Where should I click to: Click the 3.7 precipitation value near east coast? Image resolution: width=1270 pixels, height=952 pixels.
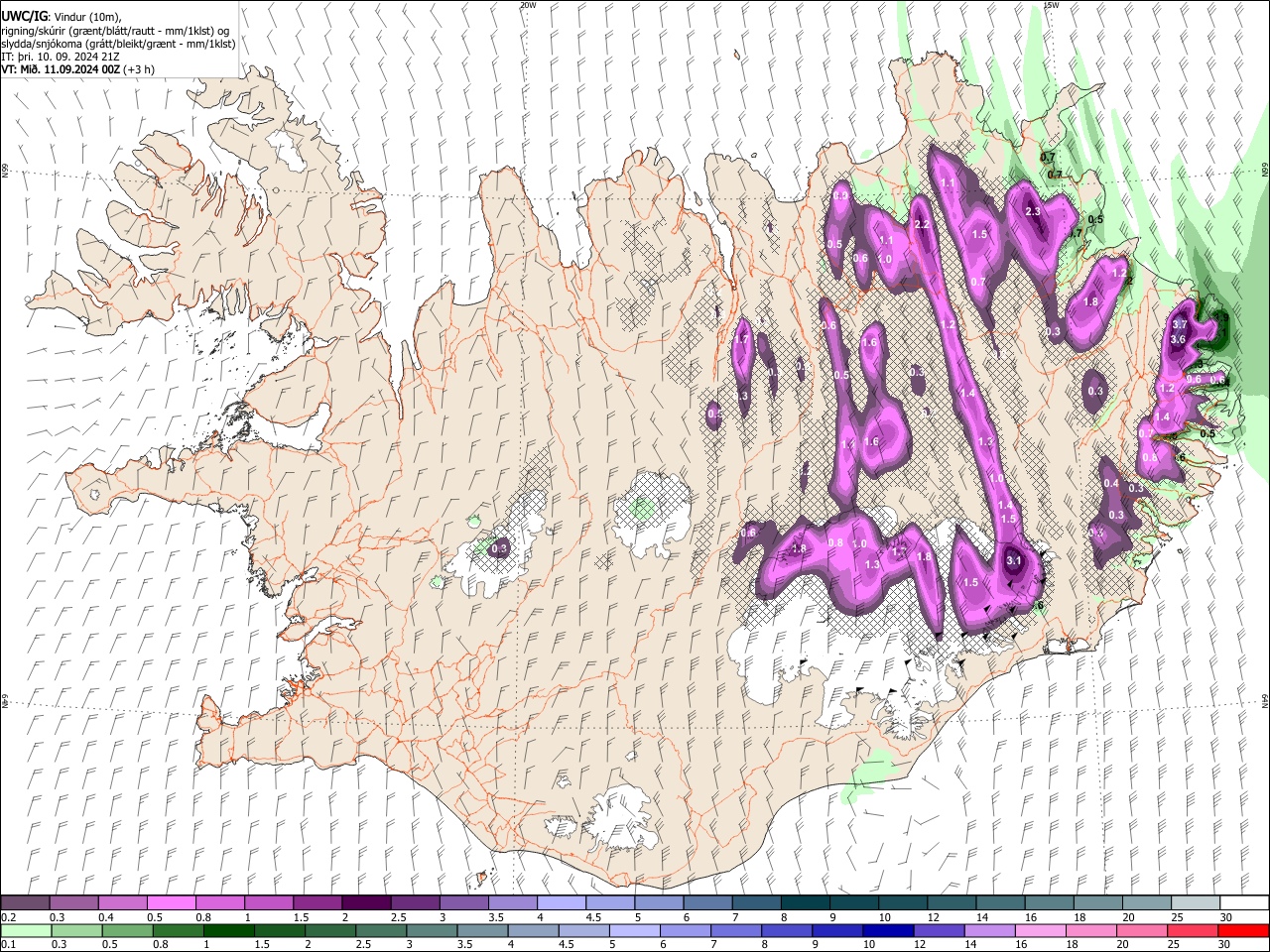pos(1180,325)
